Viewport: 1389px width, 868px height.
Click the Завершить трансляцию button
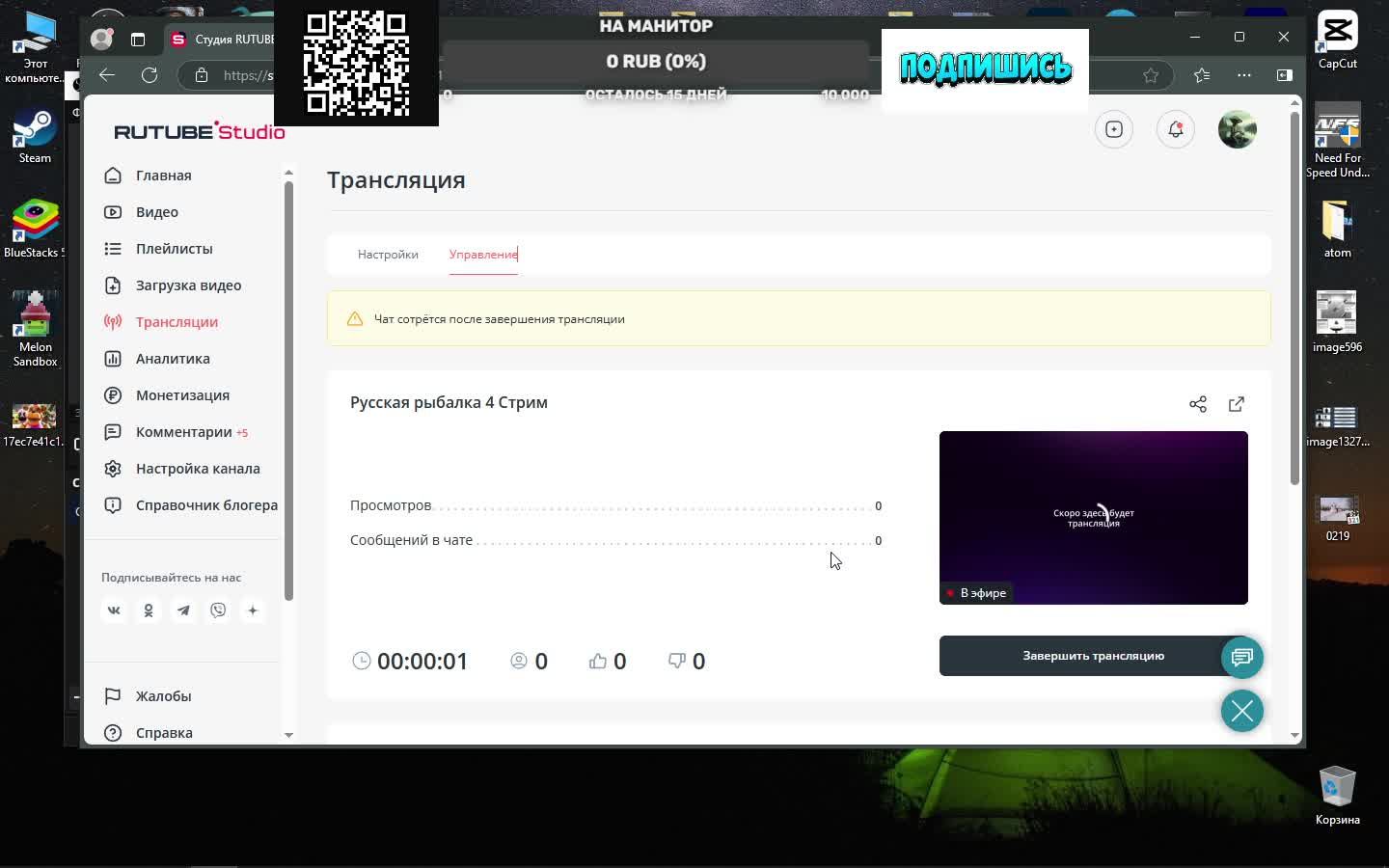1093,656
